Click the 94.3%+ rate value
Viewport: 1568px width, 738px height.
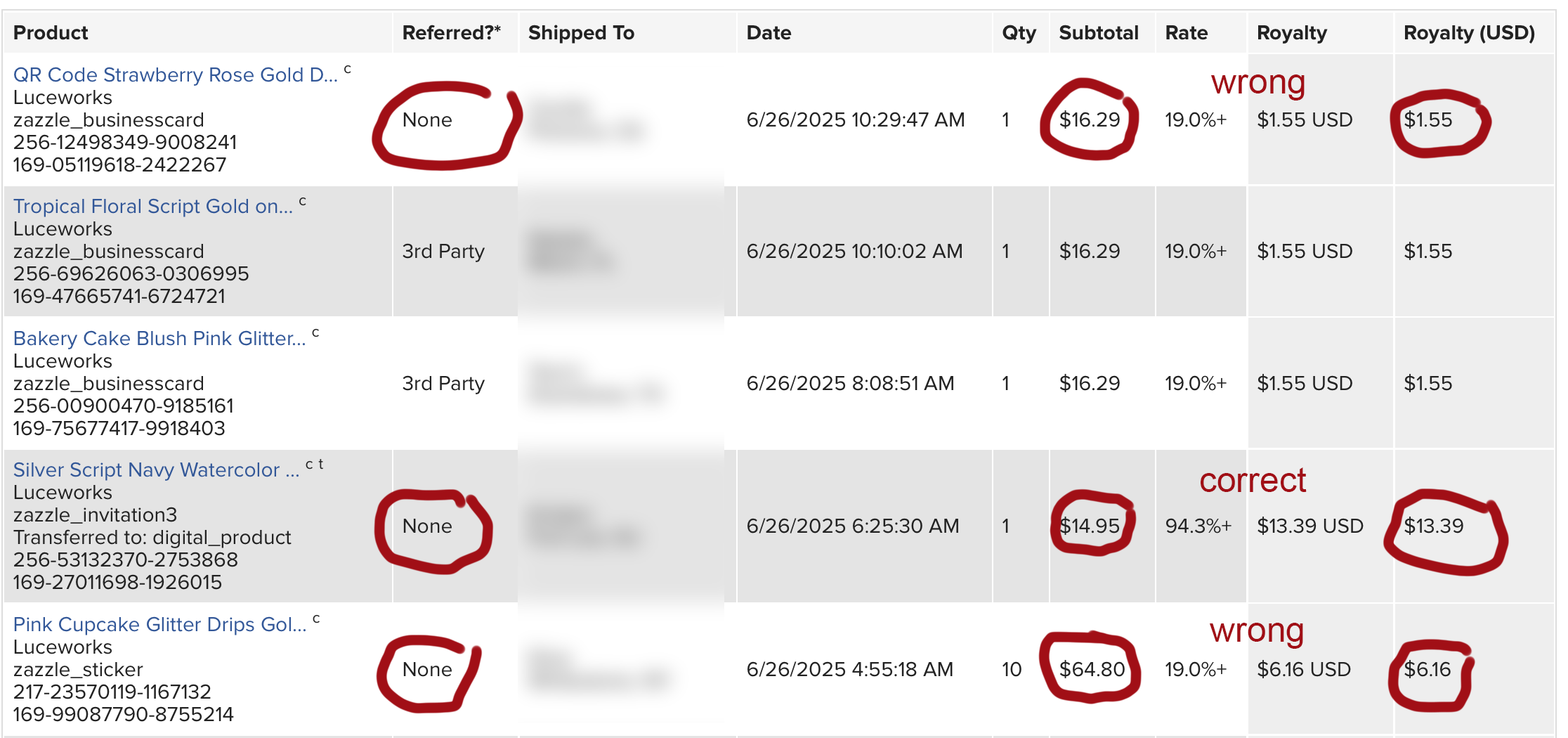(1198, 526)
